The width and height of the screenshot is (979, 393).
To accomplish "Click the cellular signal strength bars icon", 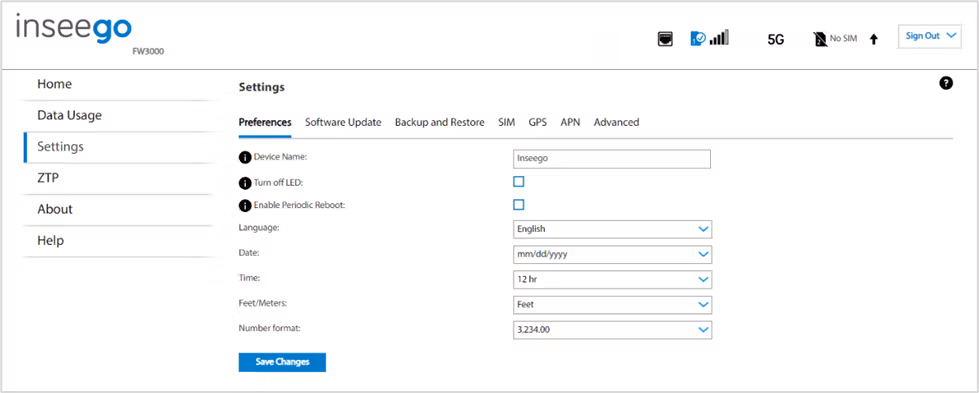I will coord(719,38).
